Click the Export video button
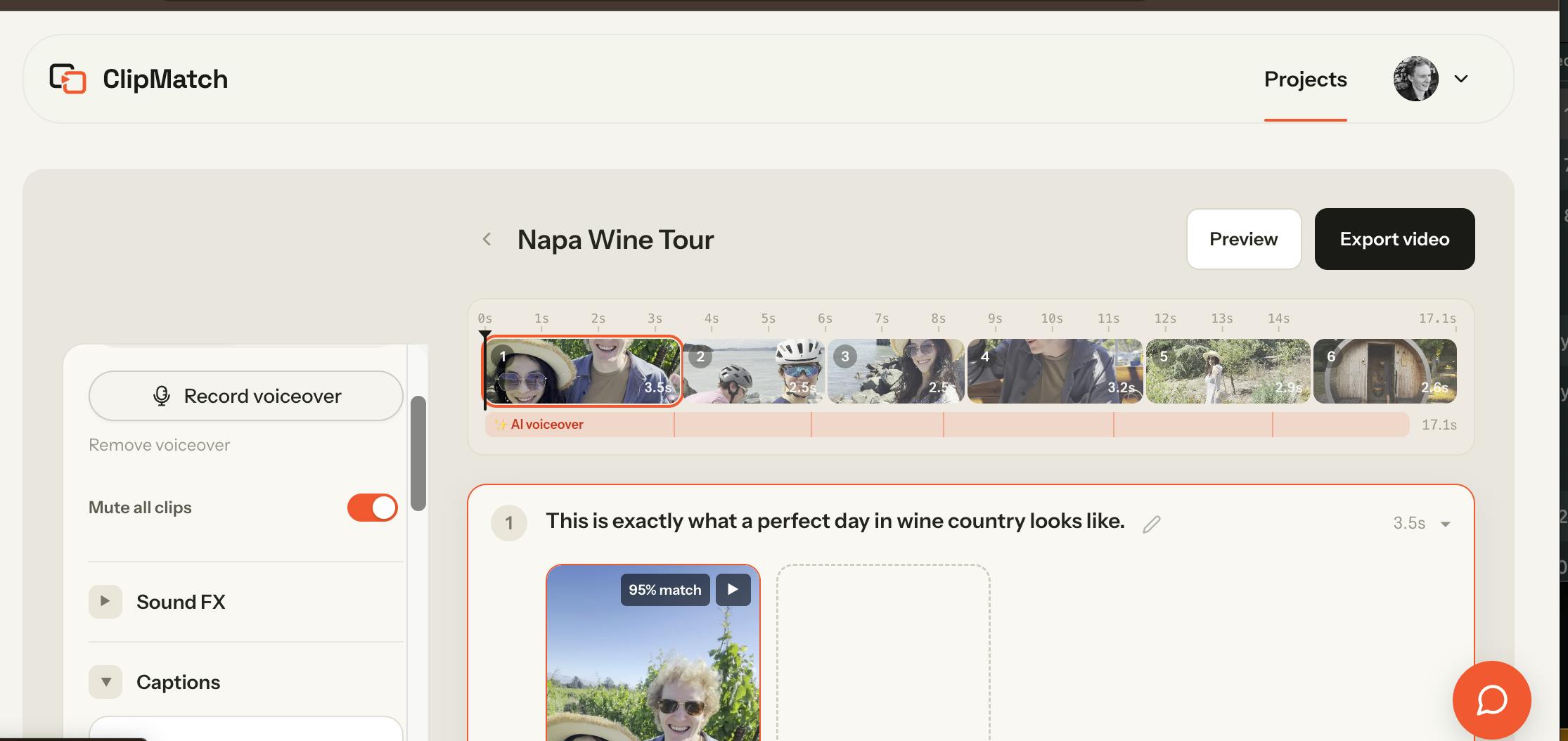Screen dimensions: 1568x741 click(x=1394, y=239)
